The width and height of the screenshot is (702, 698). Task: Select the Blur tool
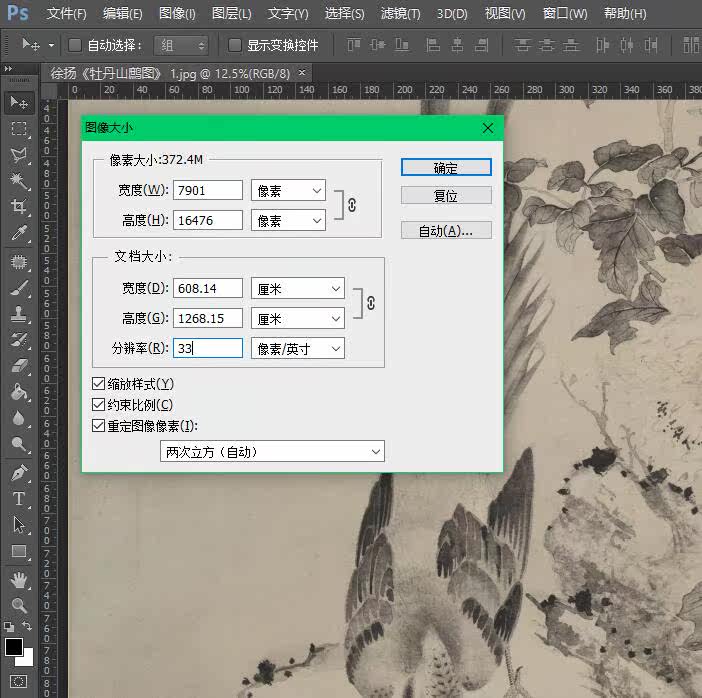point(19,418)
